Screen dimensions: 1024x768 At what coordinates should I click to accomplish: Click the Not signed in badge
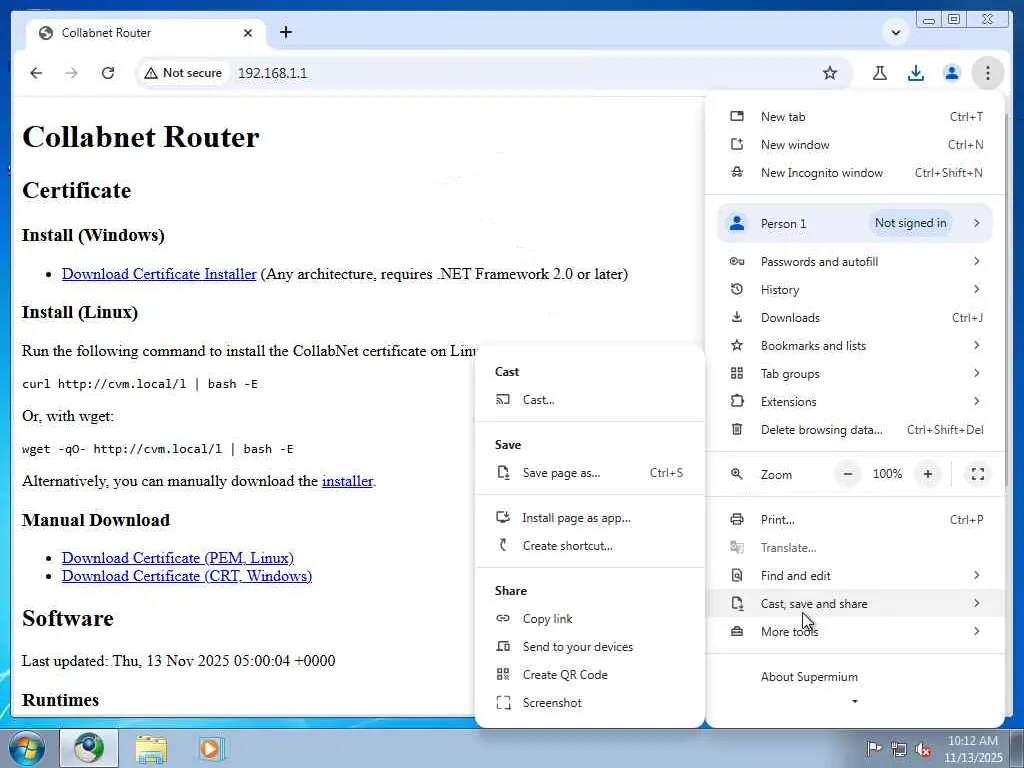pyautogui.click(x=910, y=223)
